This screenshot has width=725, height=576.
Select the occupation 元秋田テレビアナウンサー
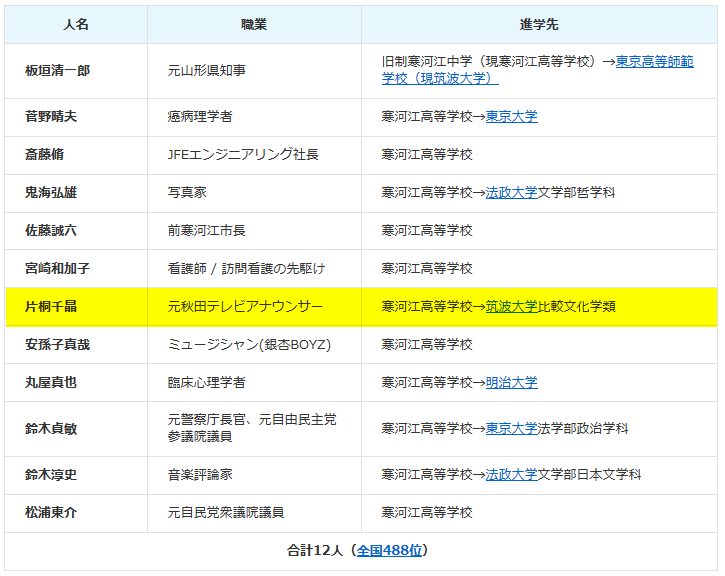[x=245, y=306]
